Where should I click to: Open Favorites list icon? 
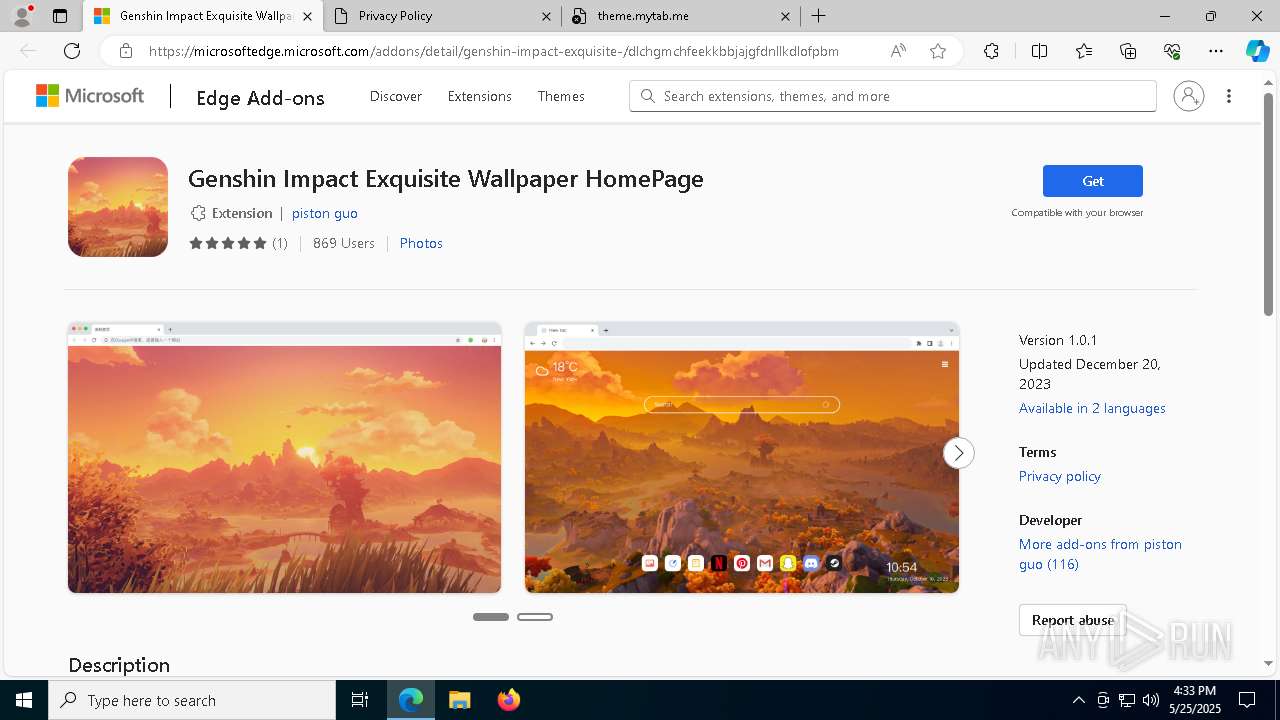click(1084, 51)
